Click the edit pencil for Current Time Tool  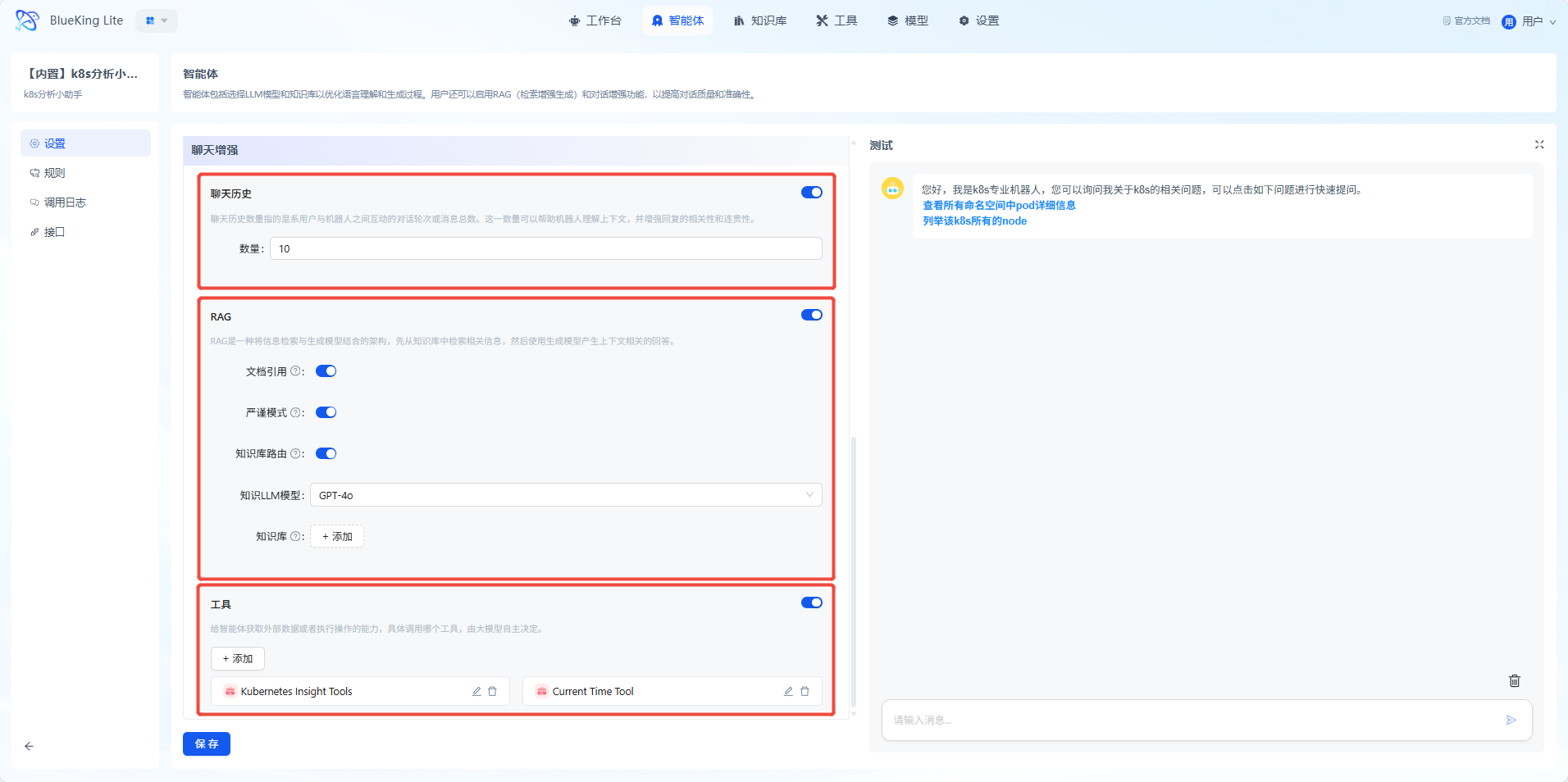tap(788, 692)
